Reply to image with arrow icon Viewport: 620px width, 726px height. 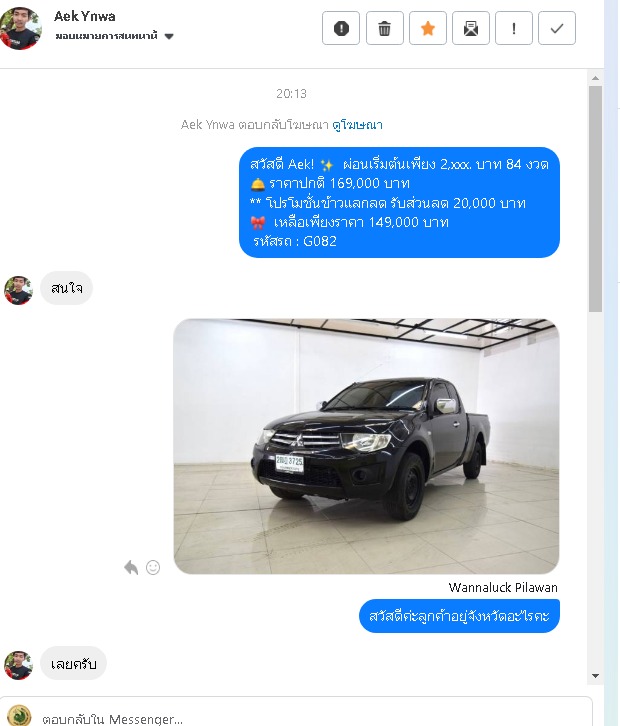pos(131,567)
